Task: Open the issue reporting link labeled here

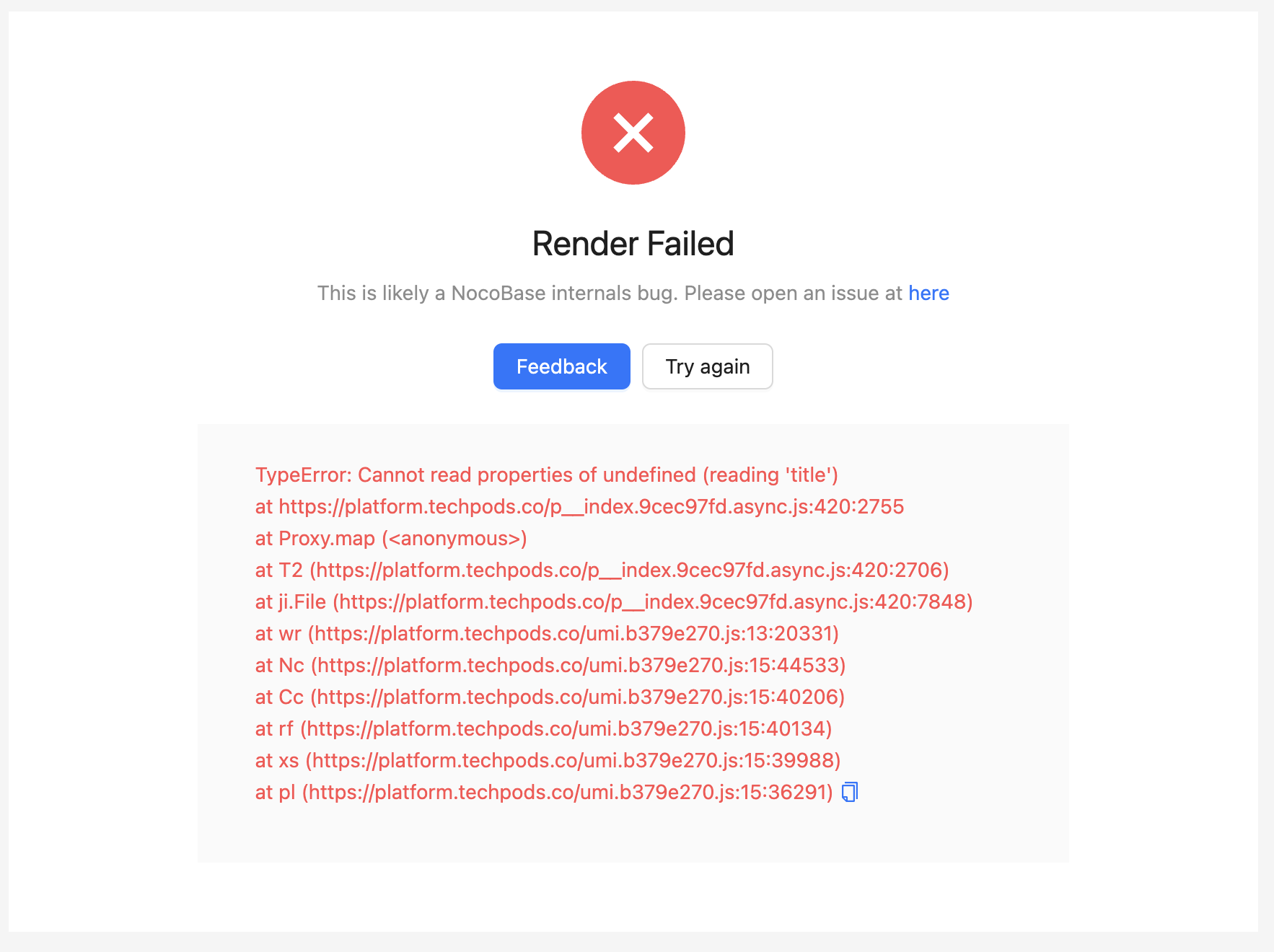Action: 928,293
